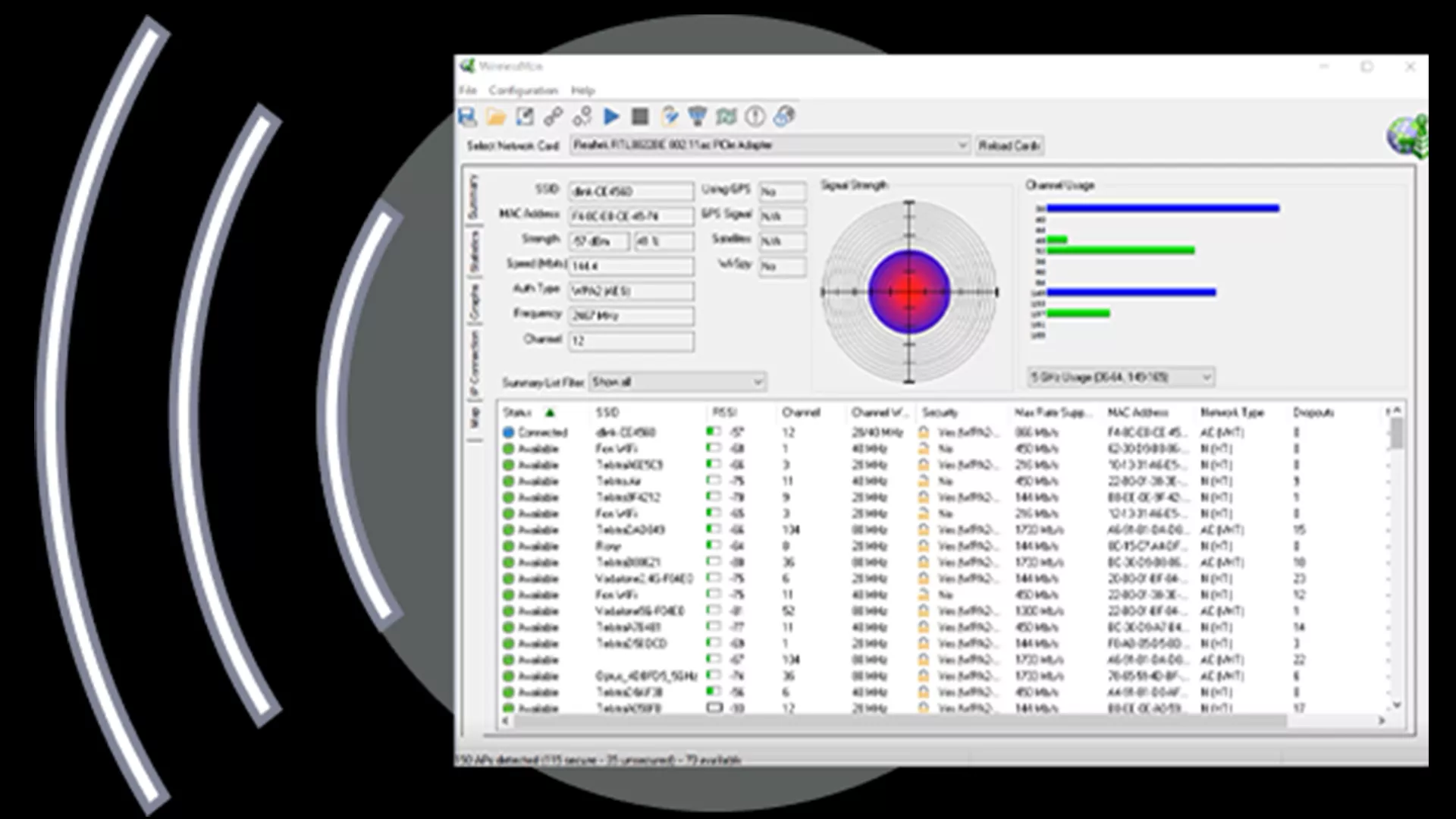Click the globe-with-link toolbar icon
This screenshot has height=819, width=1456.
point(784,116)
